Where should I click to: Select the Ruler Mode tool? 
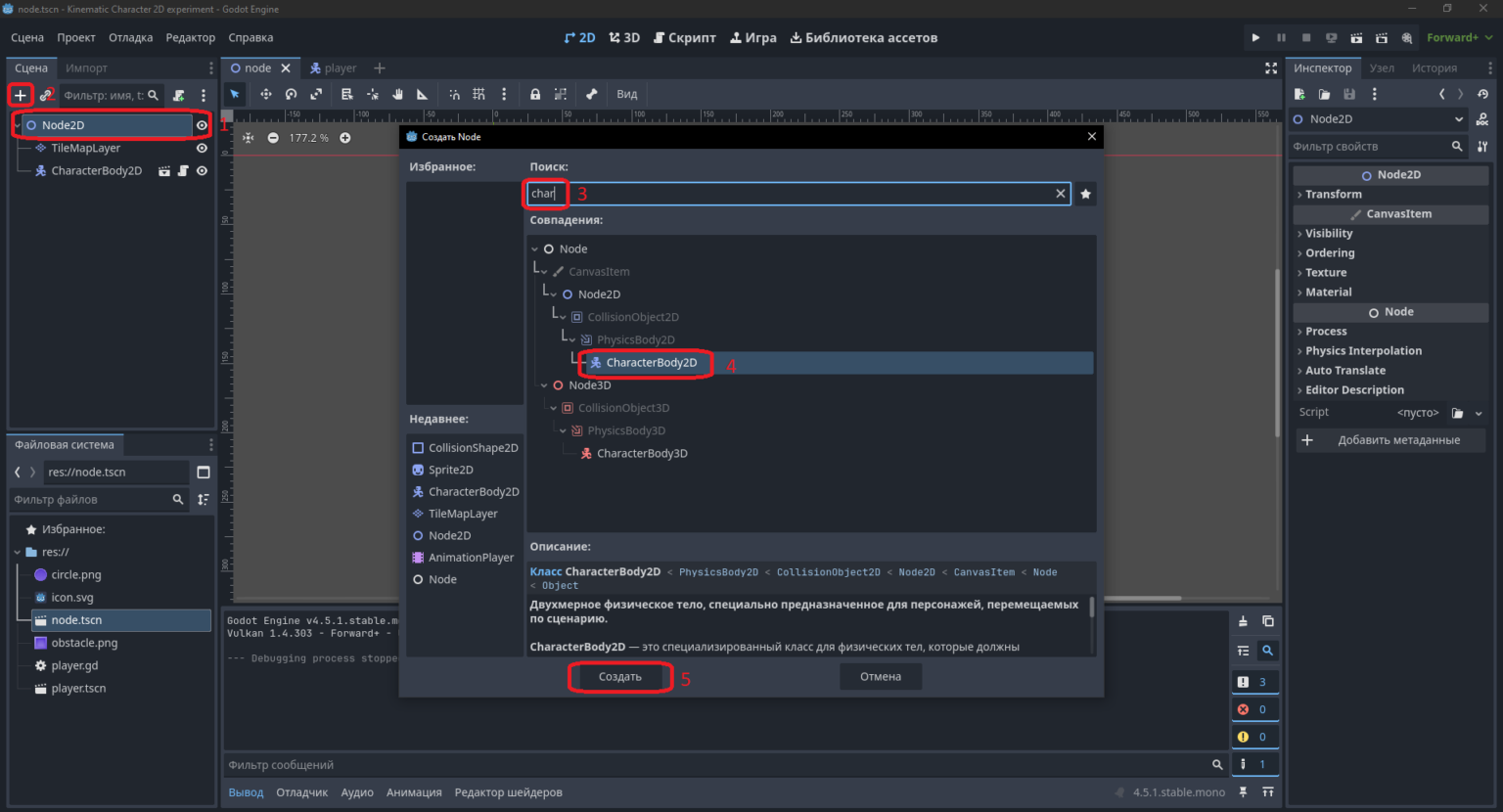(x=423, y=94)
